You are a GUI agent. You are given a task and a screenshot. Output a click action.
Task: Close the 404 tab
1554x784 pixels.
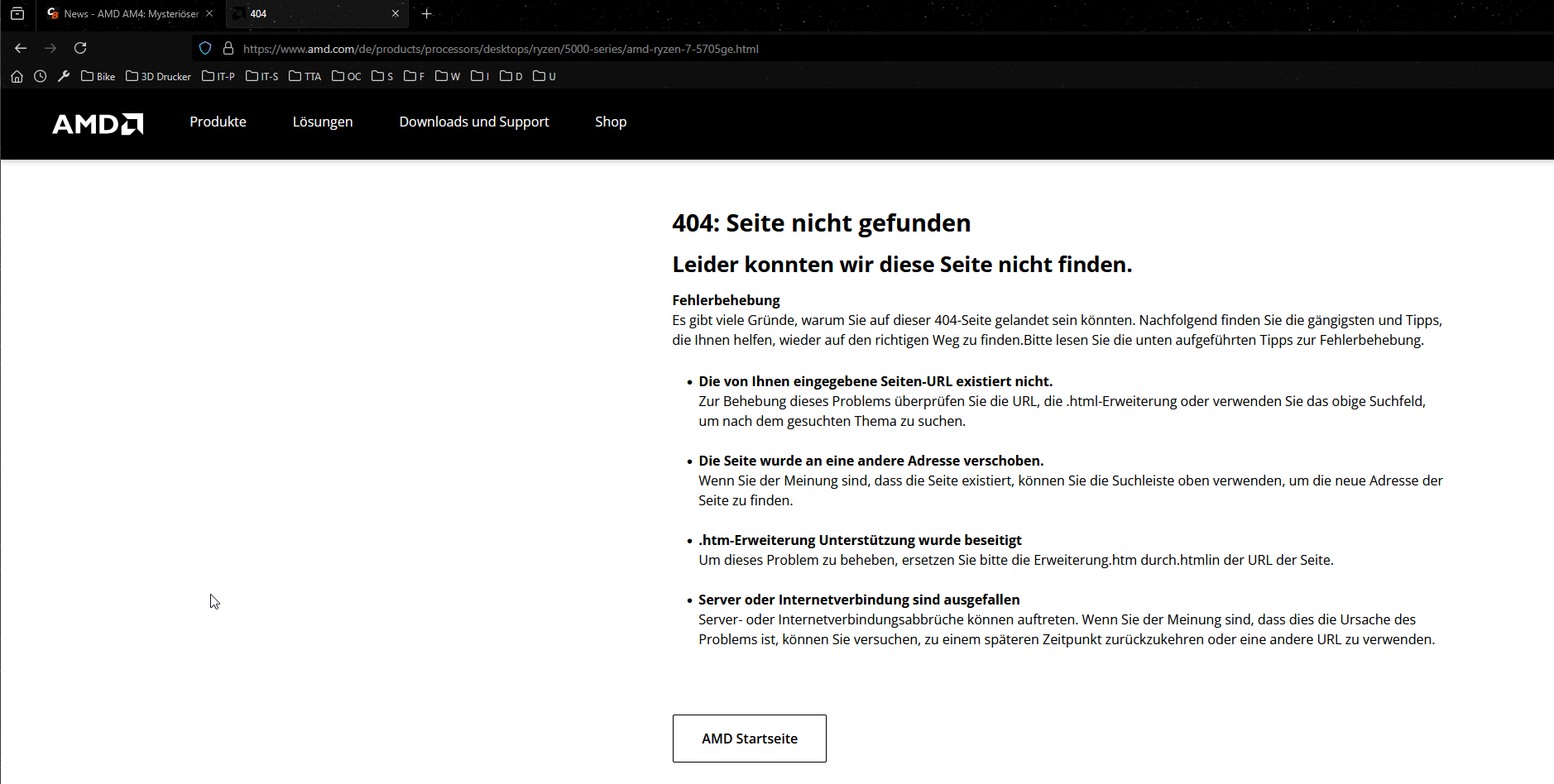click(x=396, y=13)
